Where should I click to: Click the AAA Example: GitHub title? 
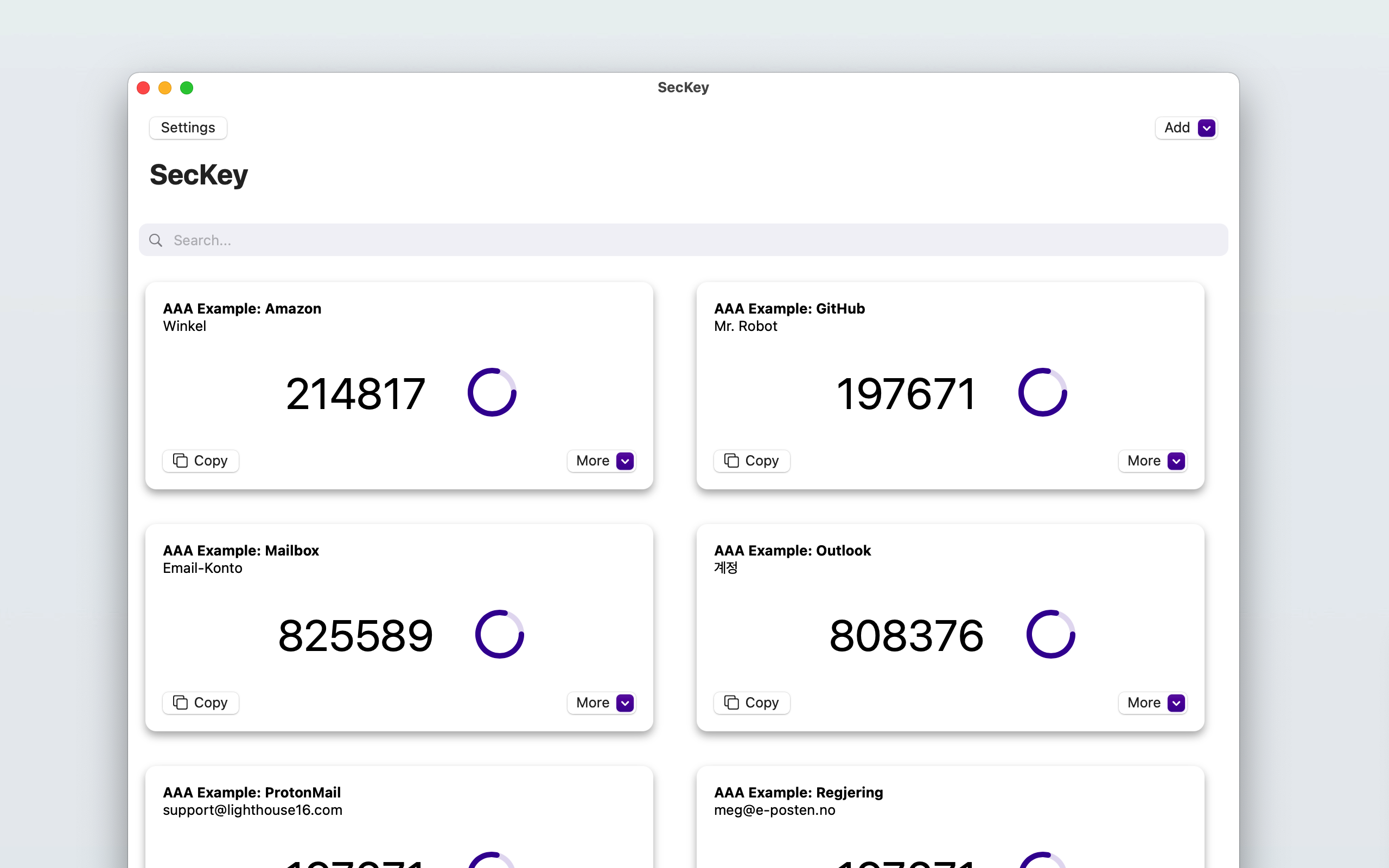(789, 308)
